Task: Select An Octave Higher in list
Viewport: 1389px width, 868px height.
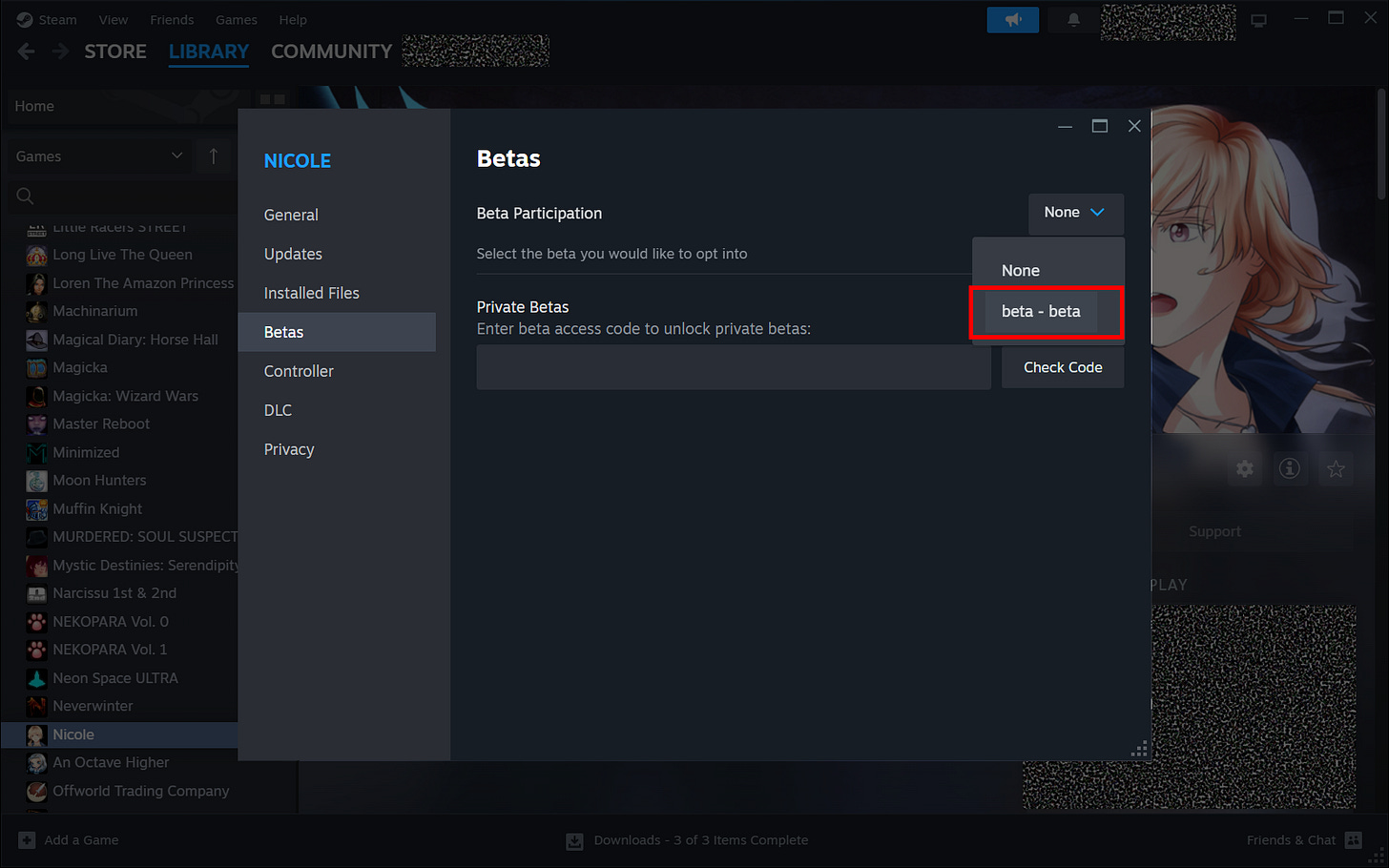Action: 111,763
